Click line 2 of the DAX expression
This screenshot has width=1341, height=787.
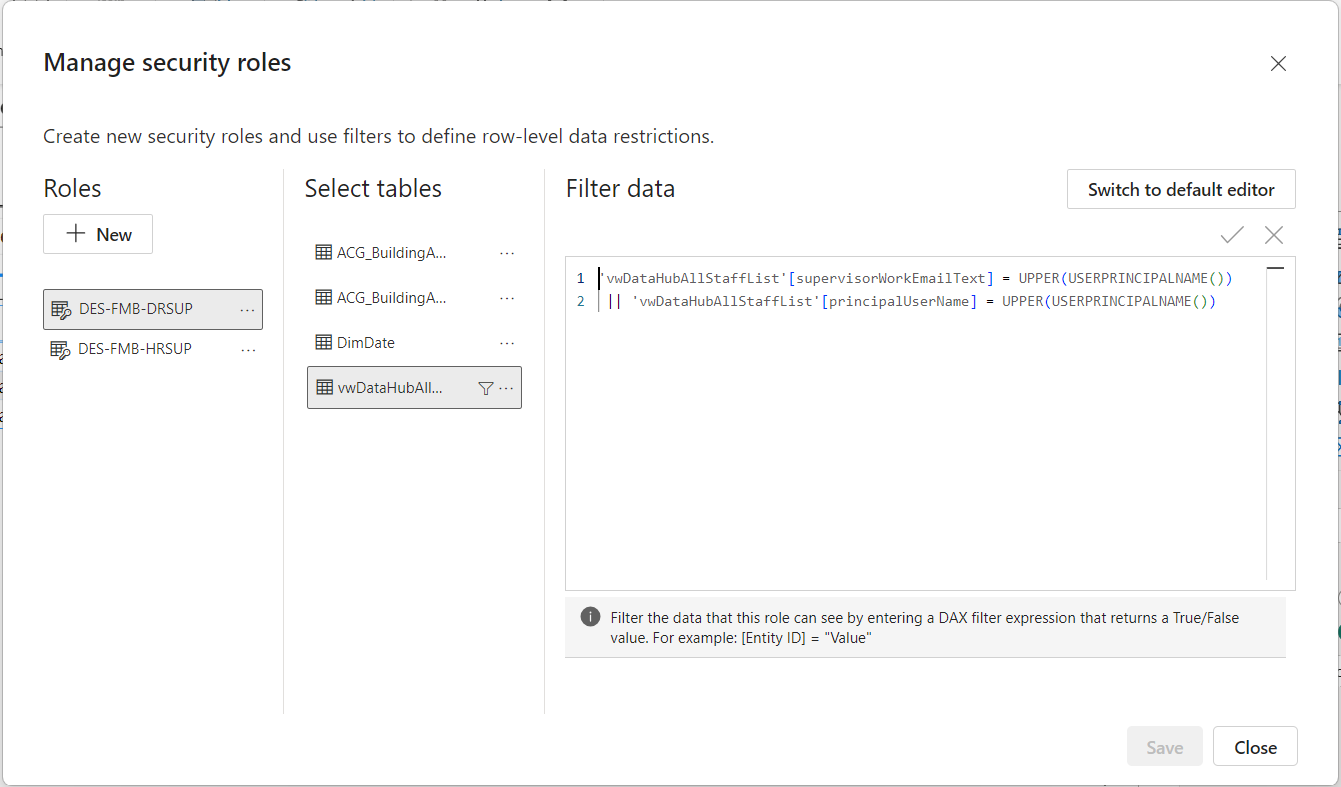tap(912, 301)
